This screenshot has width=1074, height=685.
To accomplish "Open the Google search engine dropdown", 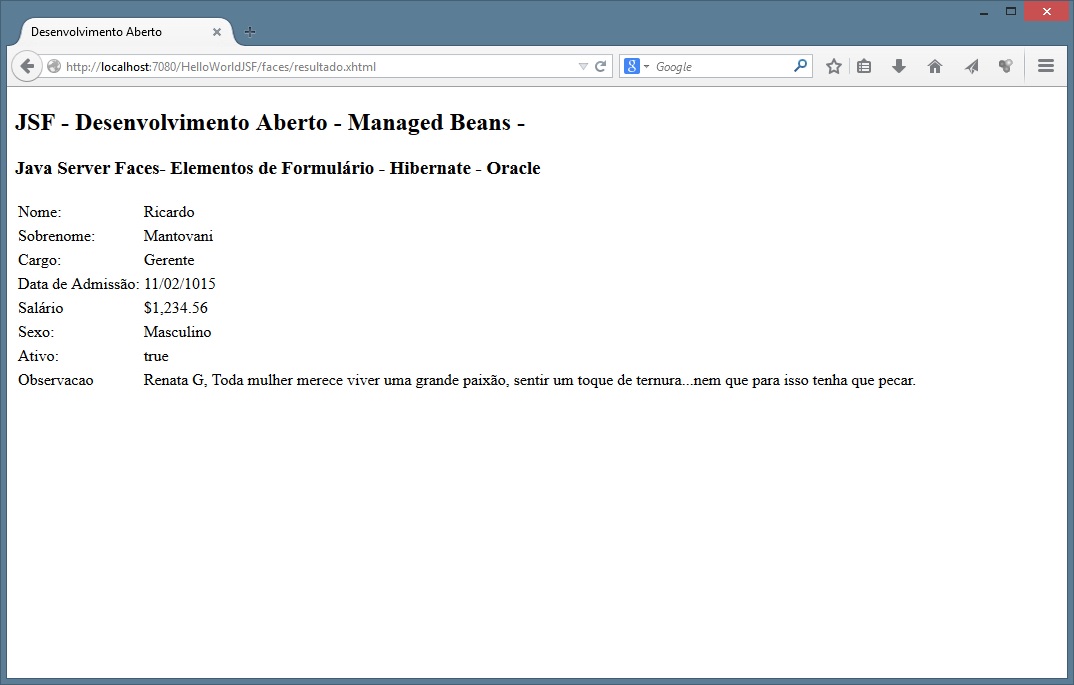I will pos(637,67).
